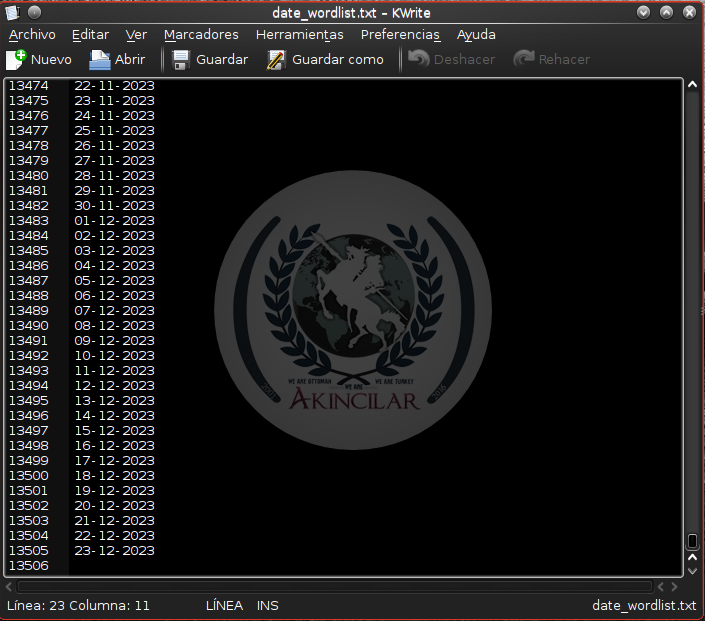Click the Guardar floppy disk icon
The image size is (705, 621).
pos(181,59)
